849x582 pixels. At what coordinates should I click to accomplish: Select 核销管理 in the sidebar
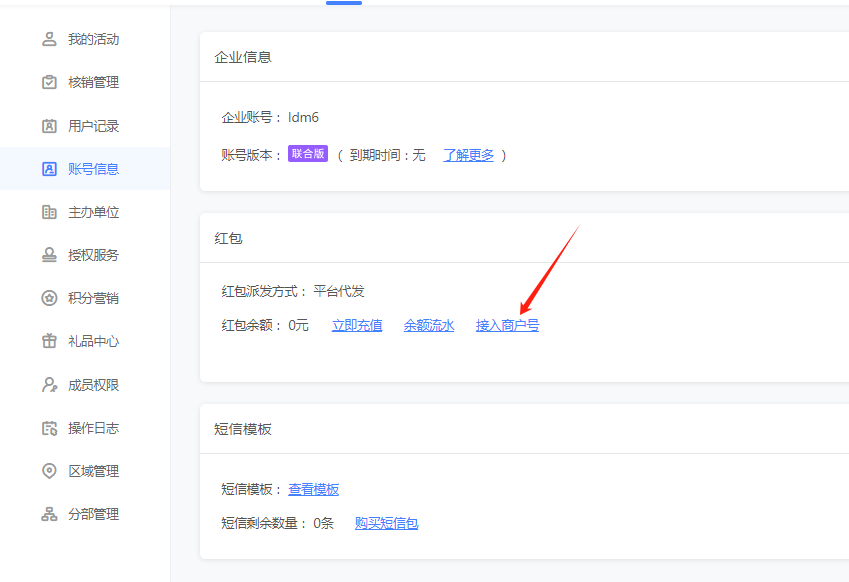coord(93,83)
